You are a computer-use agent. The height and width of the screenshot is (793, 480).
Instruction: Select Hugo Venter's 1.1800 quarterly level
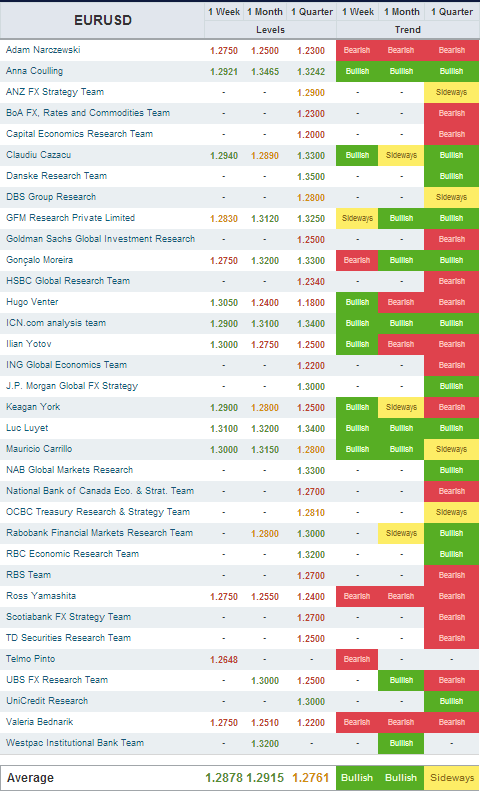312,302
